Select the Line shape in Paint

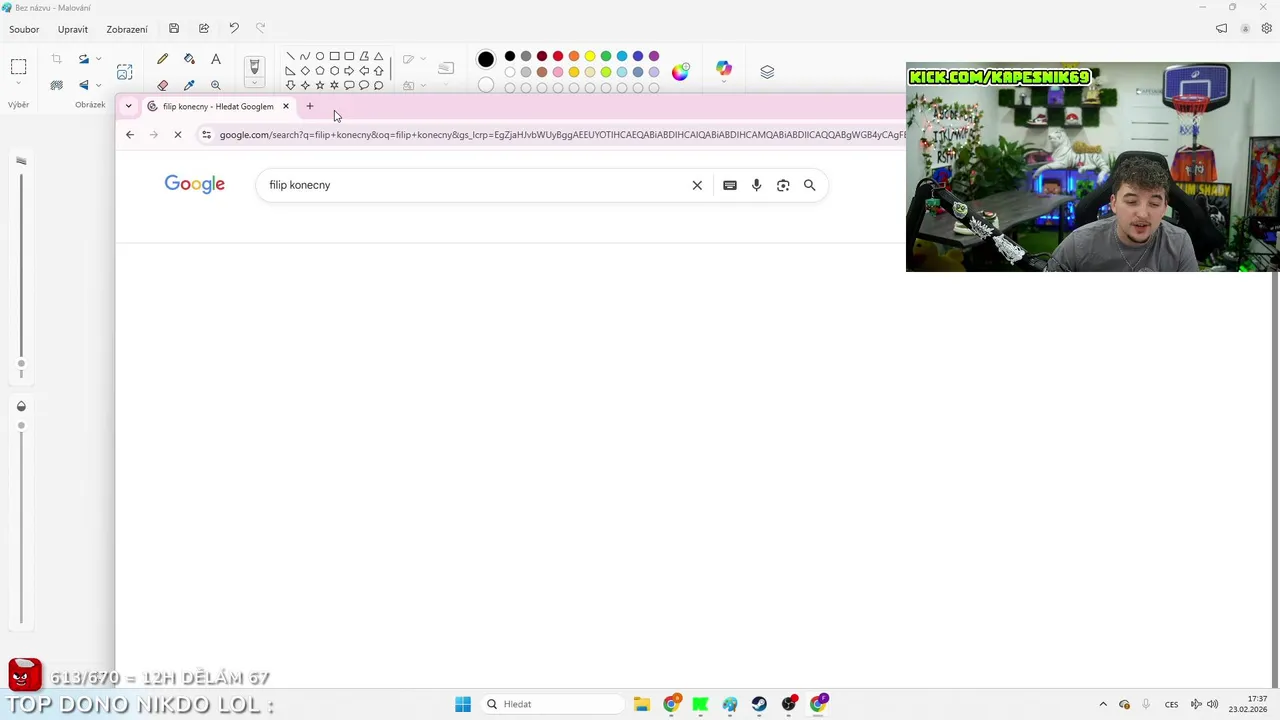[290, 56]
